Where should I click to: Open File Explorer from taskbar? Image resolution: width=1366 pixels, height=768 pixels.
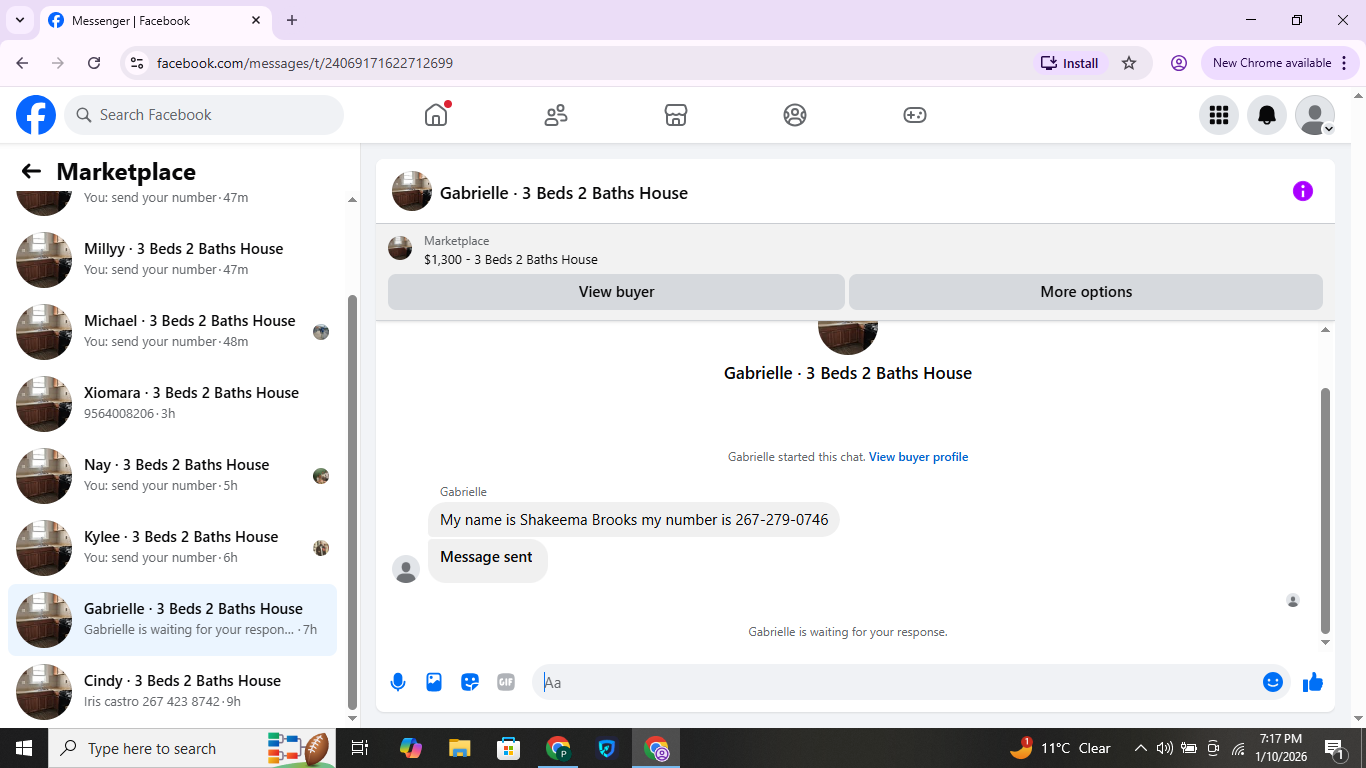tap(459, 748)
